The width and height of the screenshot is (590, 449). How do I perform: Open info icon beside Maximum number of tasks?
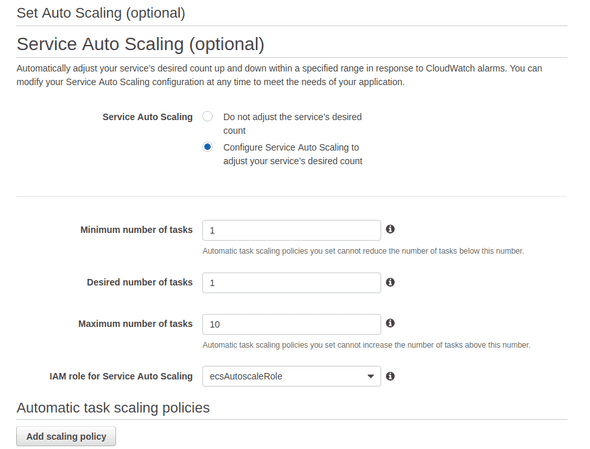(390, 323)
